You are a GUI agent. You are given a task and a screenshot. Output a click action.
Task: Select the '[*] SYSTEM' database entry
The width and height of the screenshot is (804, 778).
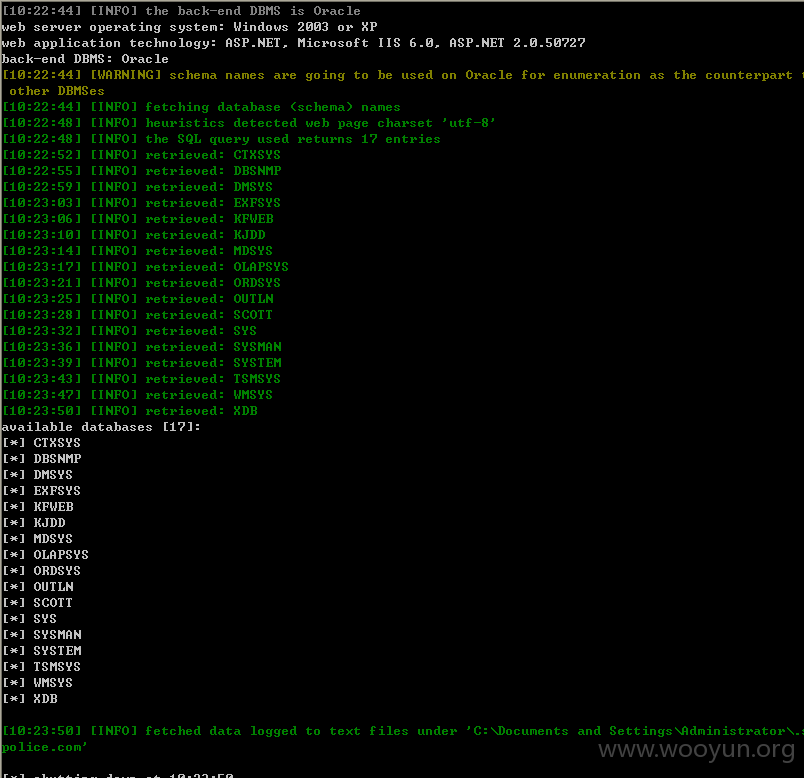coord(42,650)
